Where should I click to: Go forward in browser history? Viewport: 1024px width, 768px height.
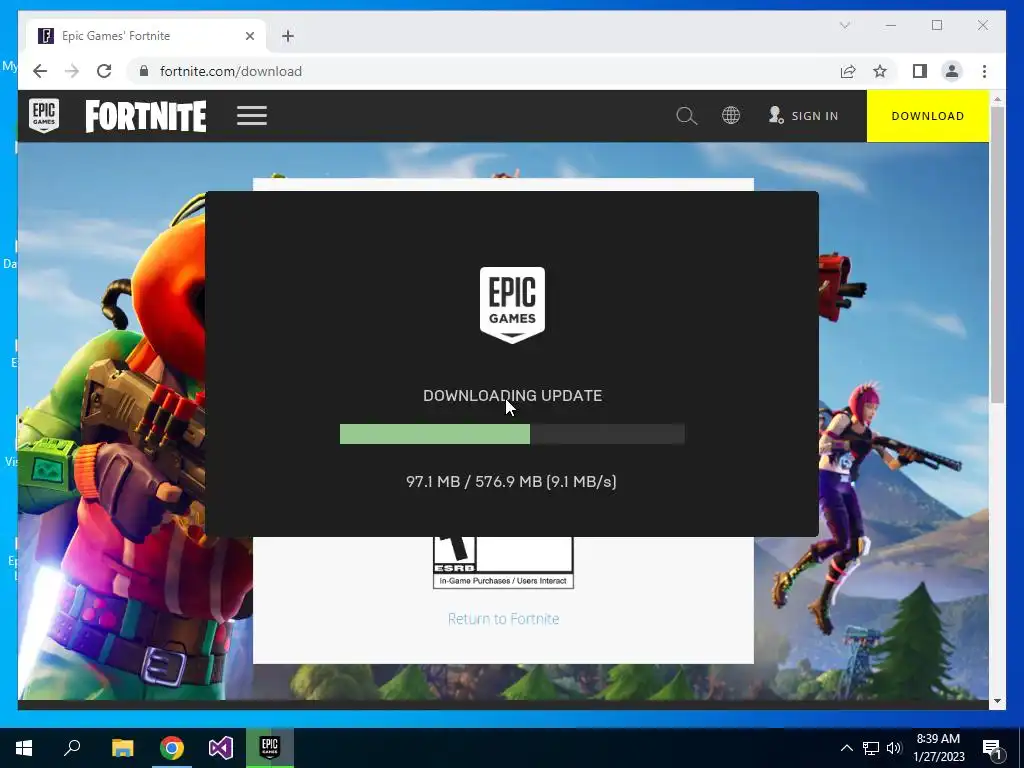(72, 71)
